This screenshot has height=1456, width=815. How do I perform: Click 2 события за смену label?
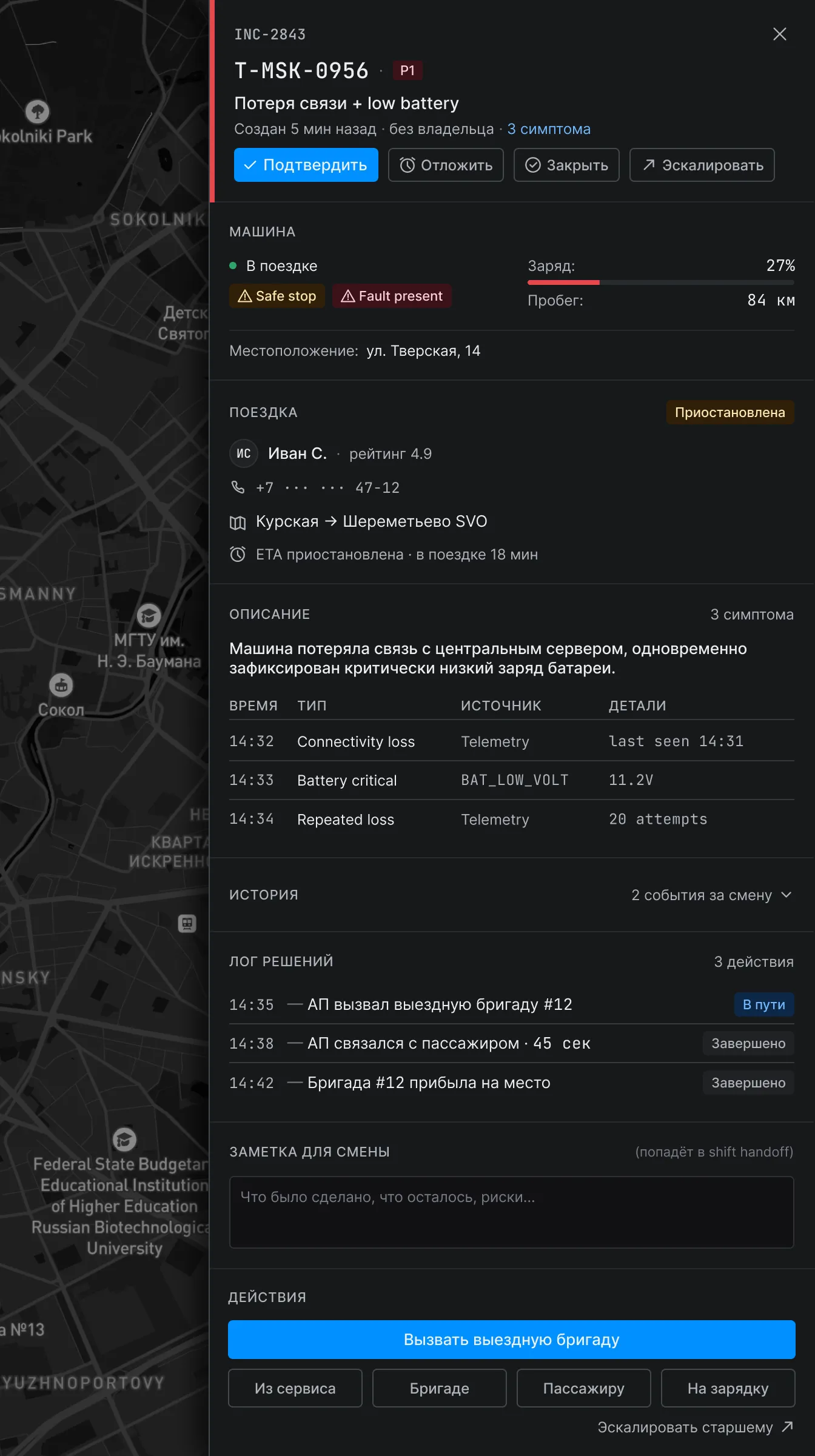702,895
